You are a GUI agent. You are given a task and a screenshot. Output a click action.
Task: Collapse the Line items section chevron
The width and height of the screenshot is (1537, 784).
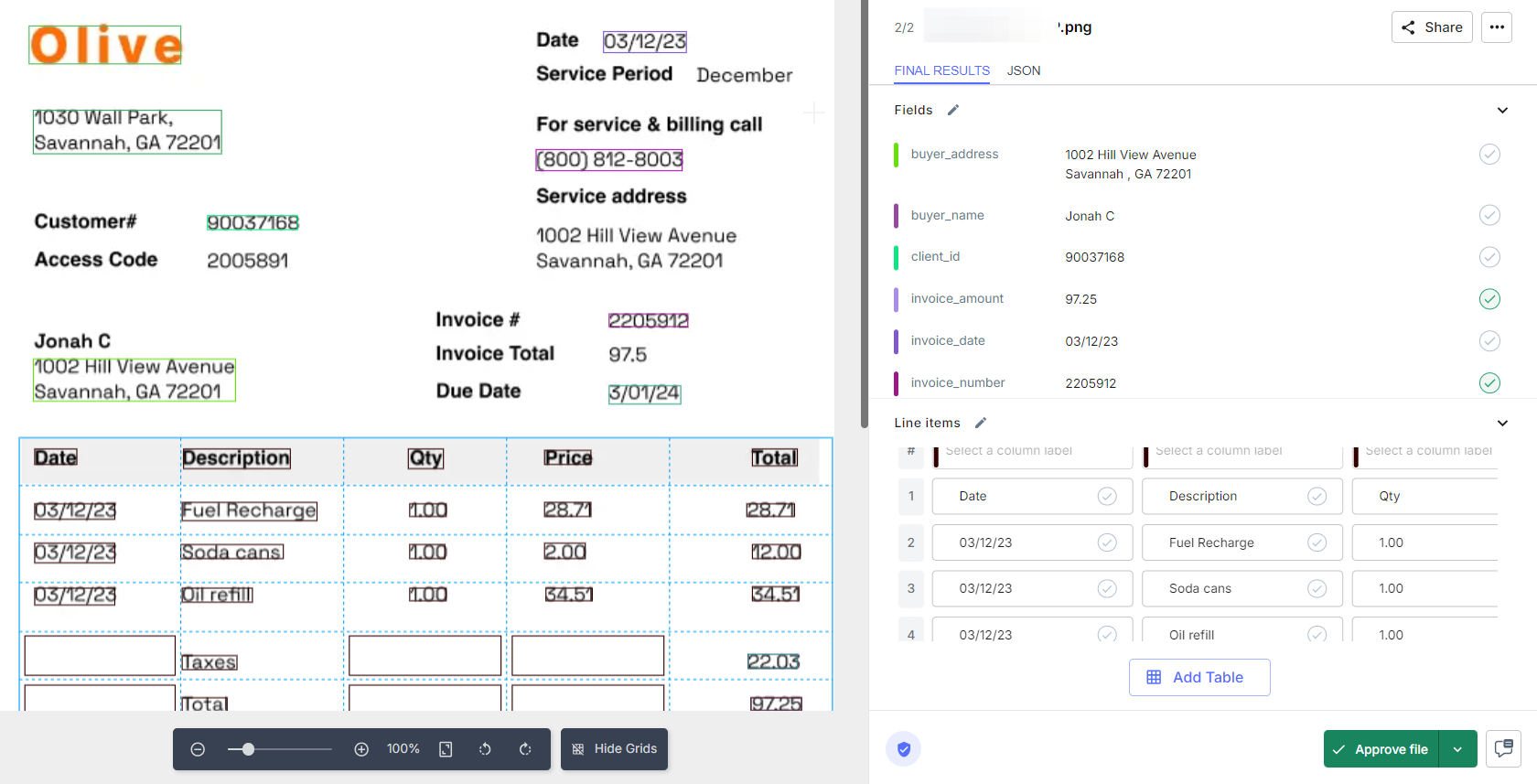point(1502,423)
